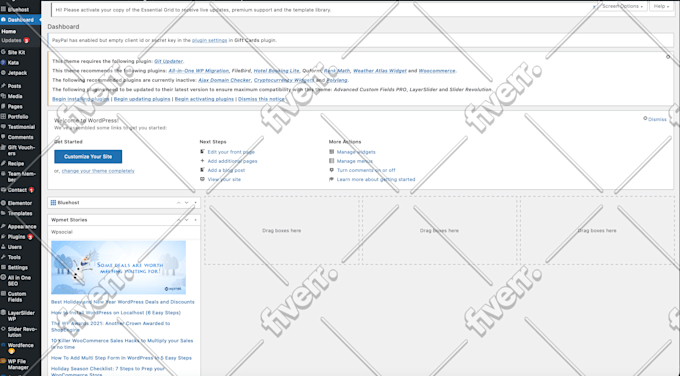Screen dimensions: 680x376
Task: Click the Jetpack sidebar icon
Action: pyautogui.click(x=3, y=73)
